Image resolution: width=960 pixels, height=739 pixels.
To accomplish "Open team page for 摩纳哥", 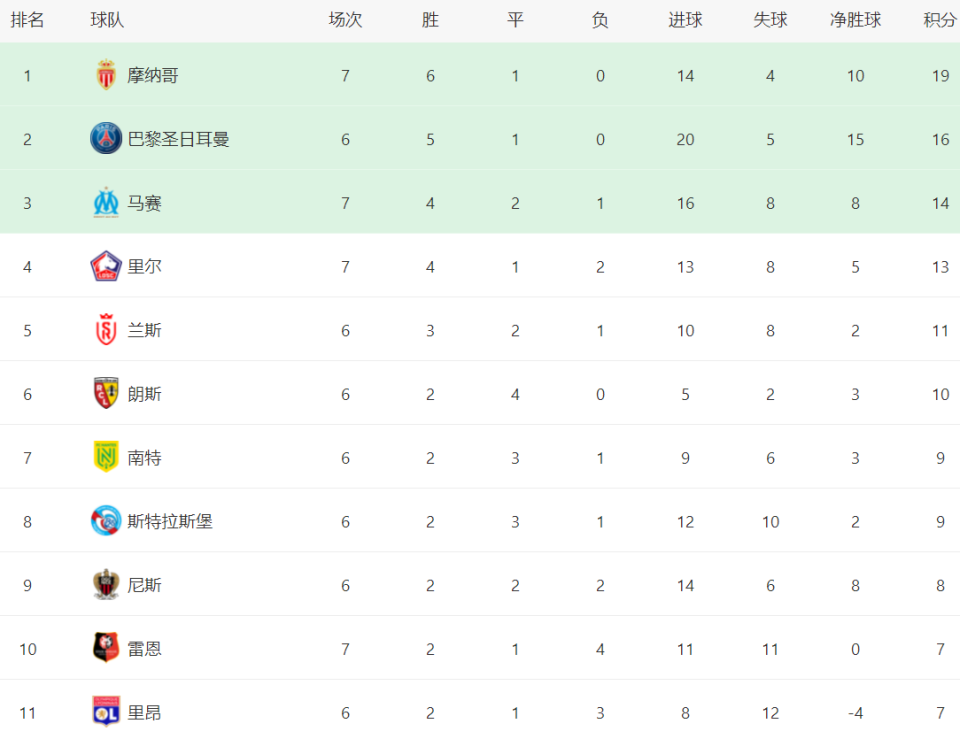I will [x=153, y=75].
